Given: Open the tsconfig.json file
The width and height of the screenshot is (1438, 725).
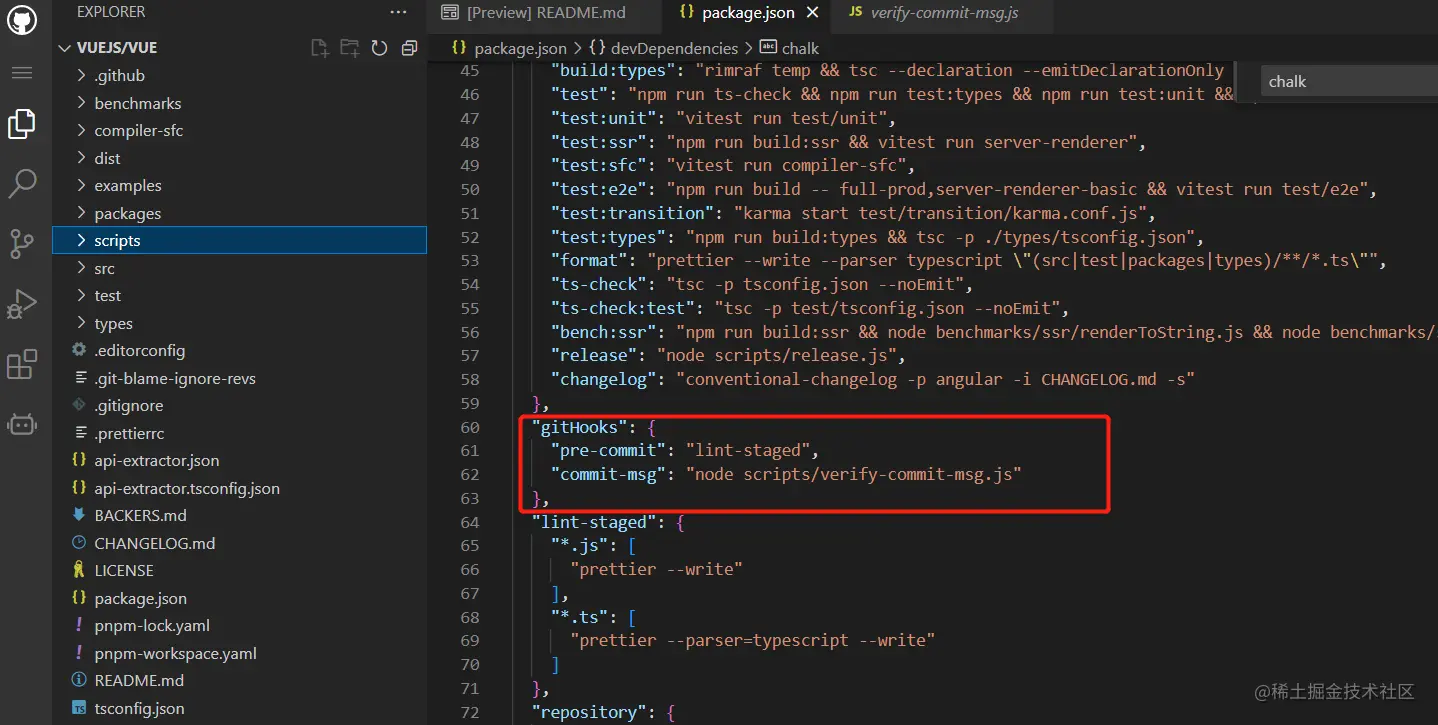Looking at the screenshot, I should pos(239,708).
